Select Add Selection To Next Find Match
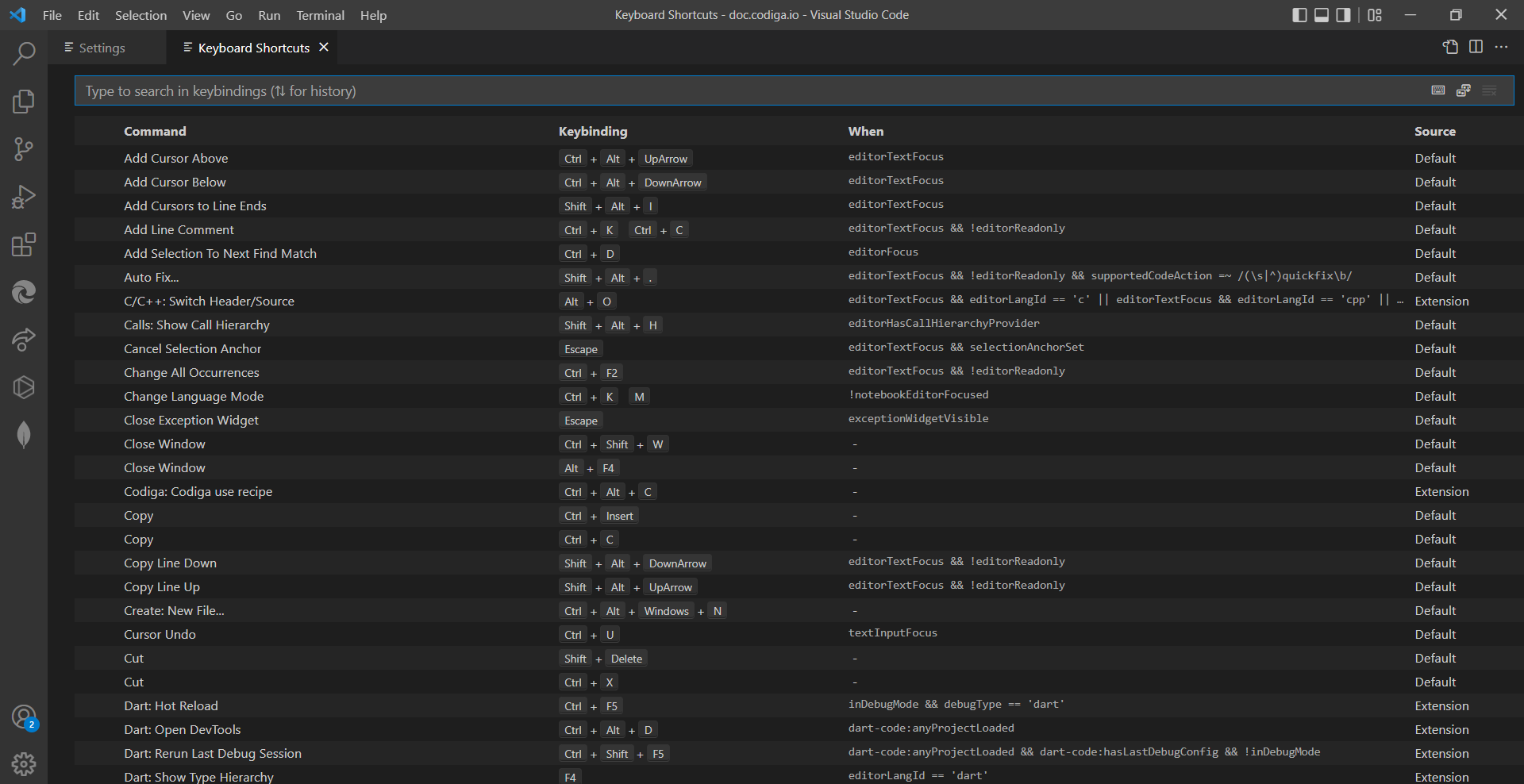This screenshot has height=784, width=1524. [220, 253]
